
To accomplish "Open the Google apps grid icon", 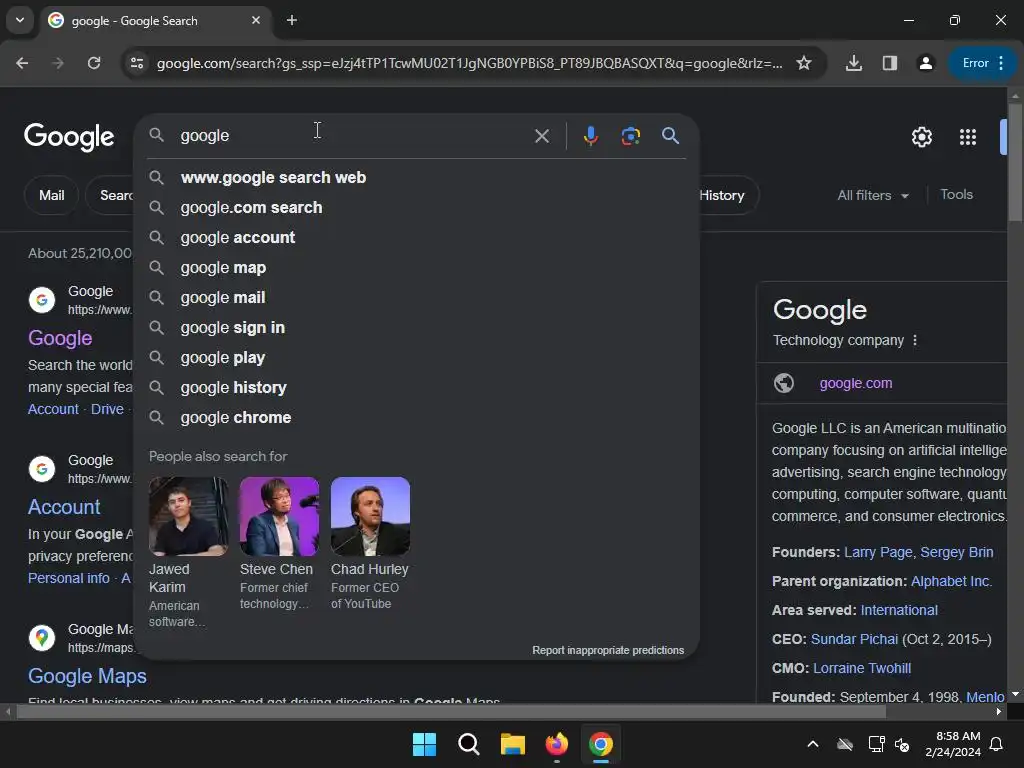I will (968, 137).
